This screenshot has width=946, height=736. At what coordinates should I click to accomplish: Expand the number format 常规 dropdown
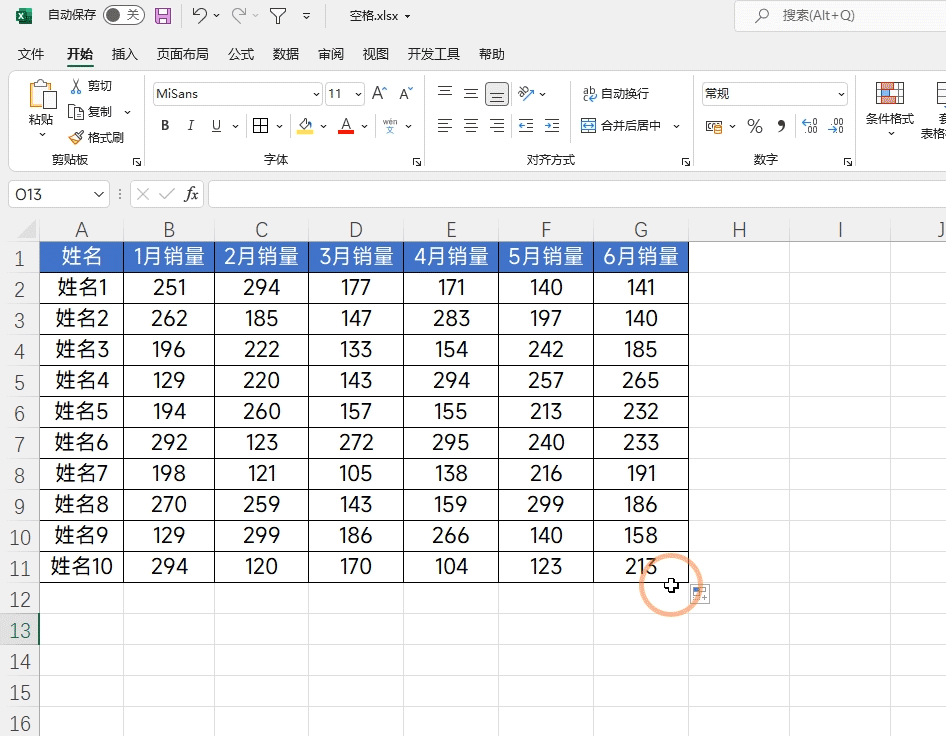point(840,94)
